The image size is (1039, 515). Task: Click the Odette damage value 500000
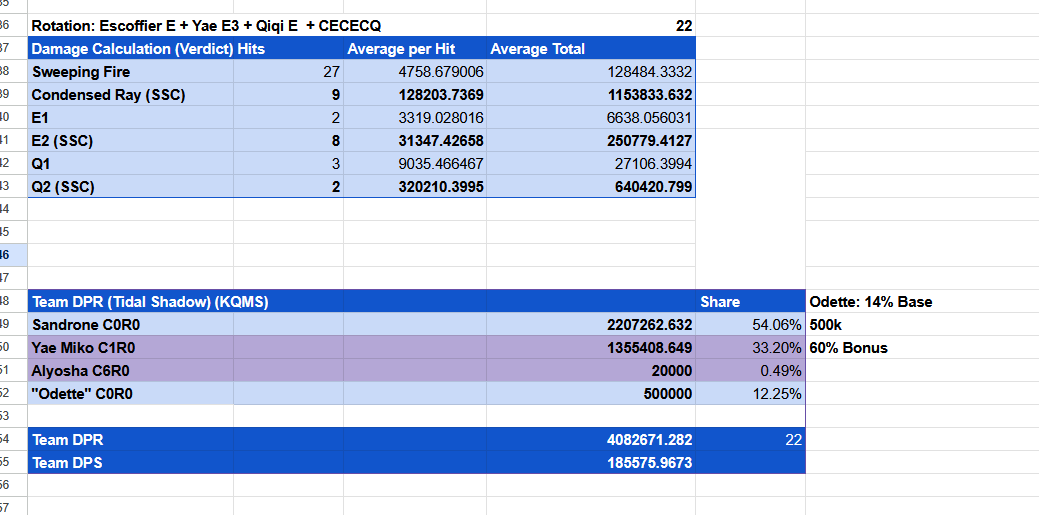pyautogui.click(x=590, y=393)
